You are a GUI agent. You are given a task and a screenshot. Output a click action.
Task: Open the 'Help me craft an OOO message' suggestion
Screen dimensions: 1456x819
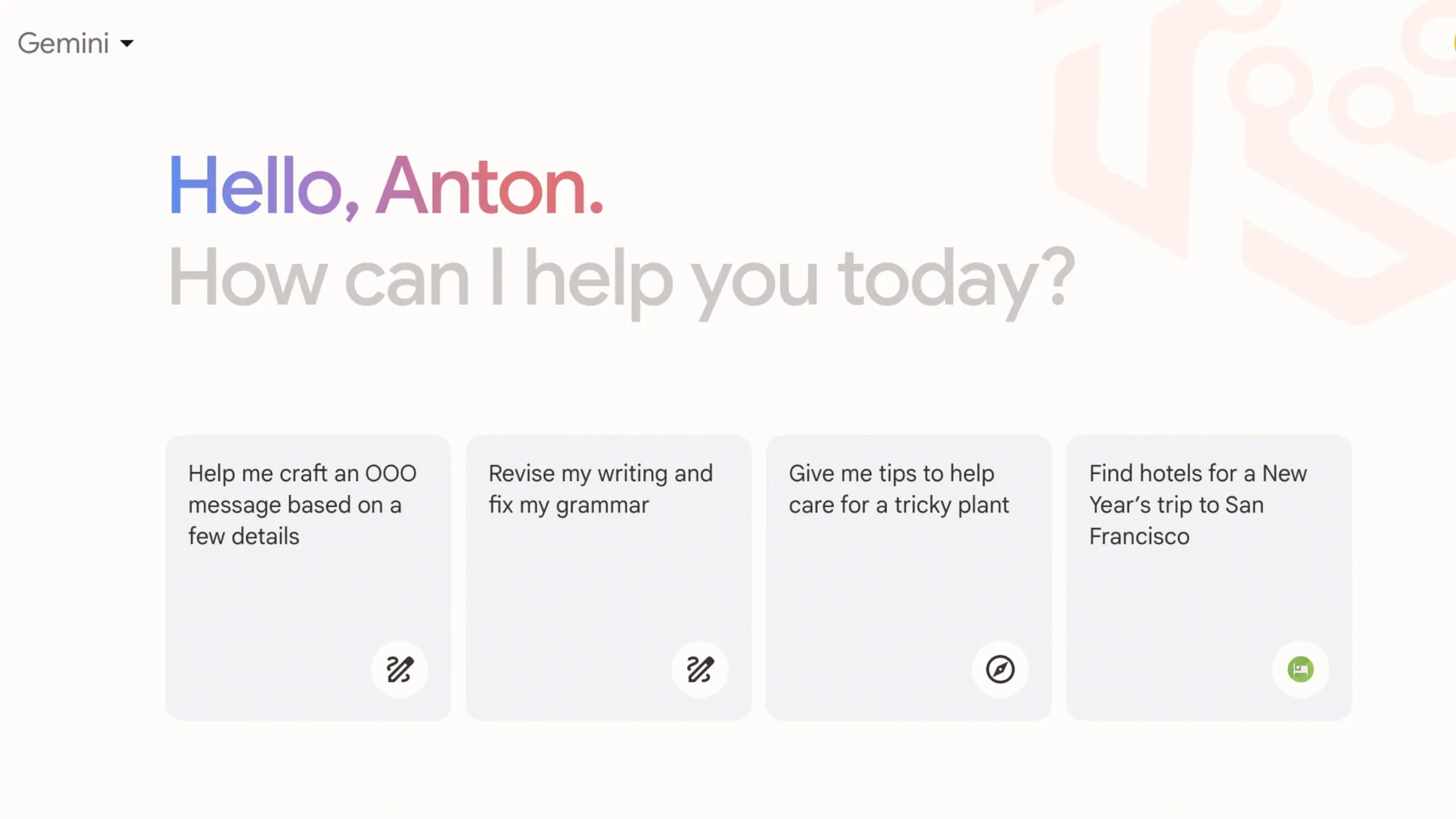pyautogui.click(x=301, y=504)
